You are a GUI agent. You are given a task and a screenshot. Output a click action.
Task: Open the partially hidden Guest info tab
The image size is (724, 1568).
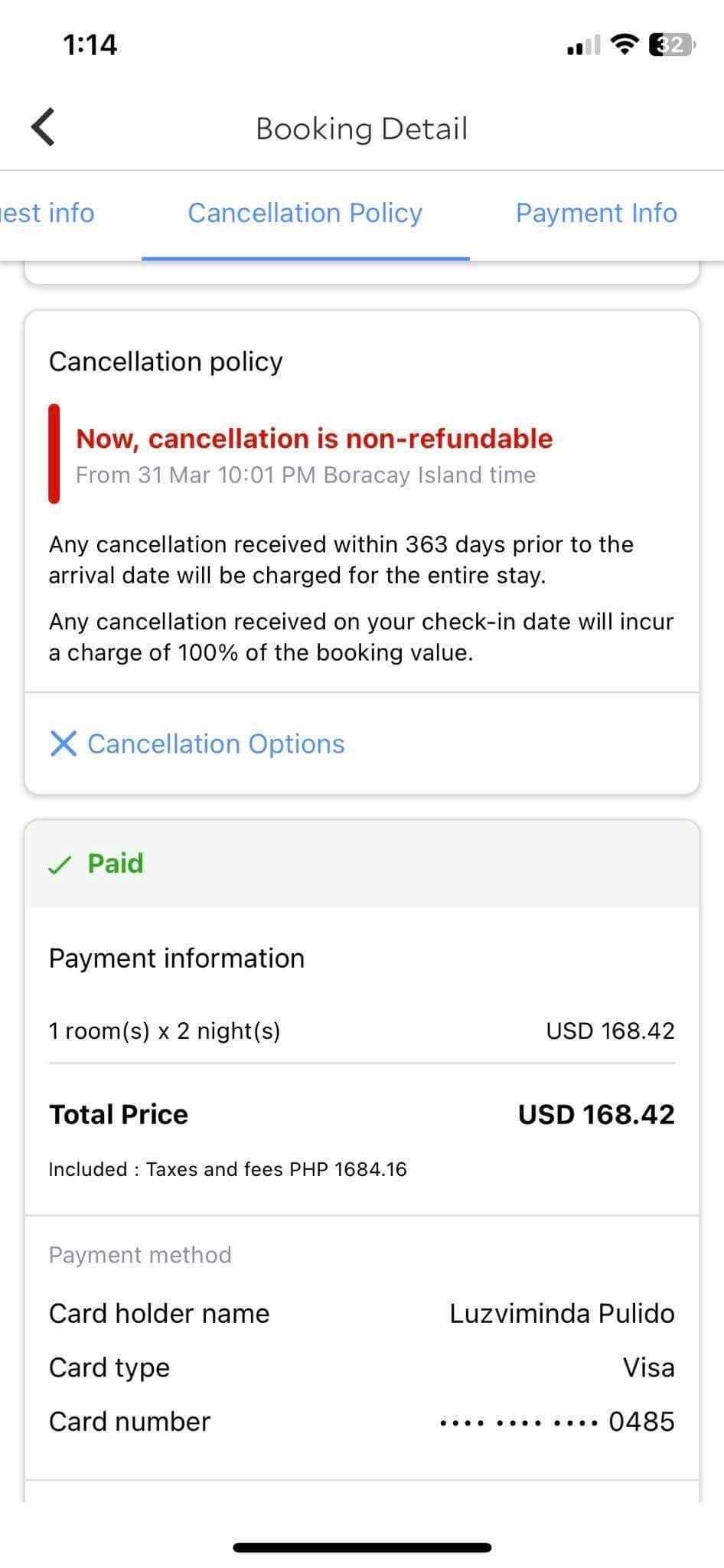[47, 213]
